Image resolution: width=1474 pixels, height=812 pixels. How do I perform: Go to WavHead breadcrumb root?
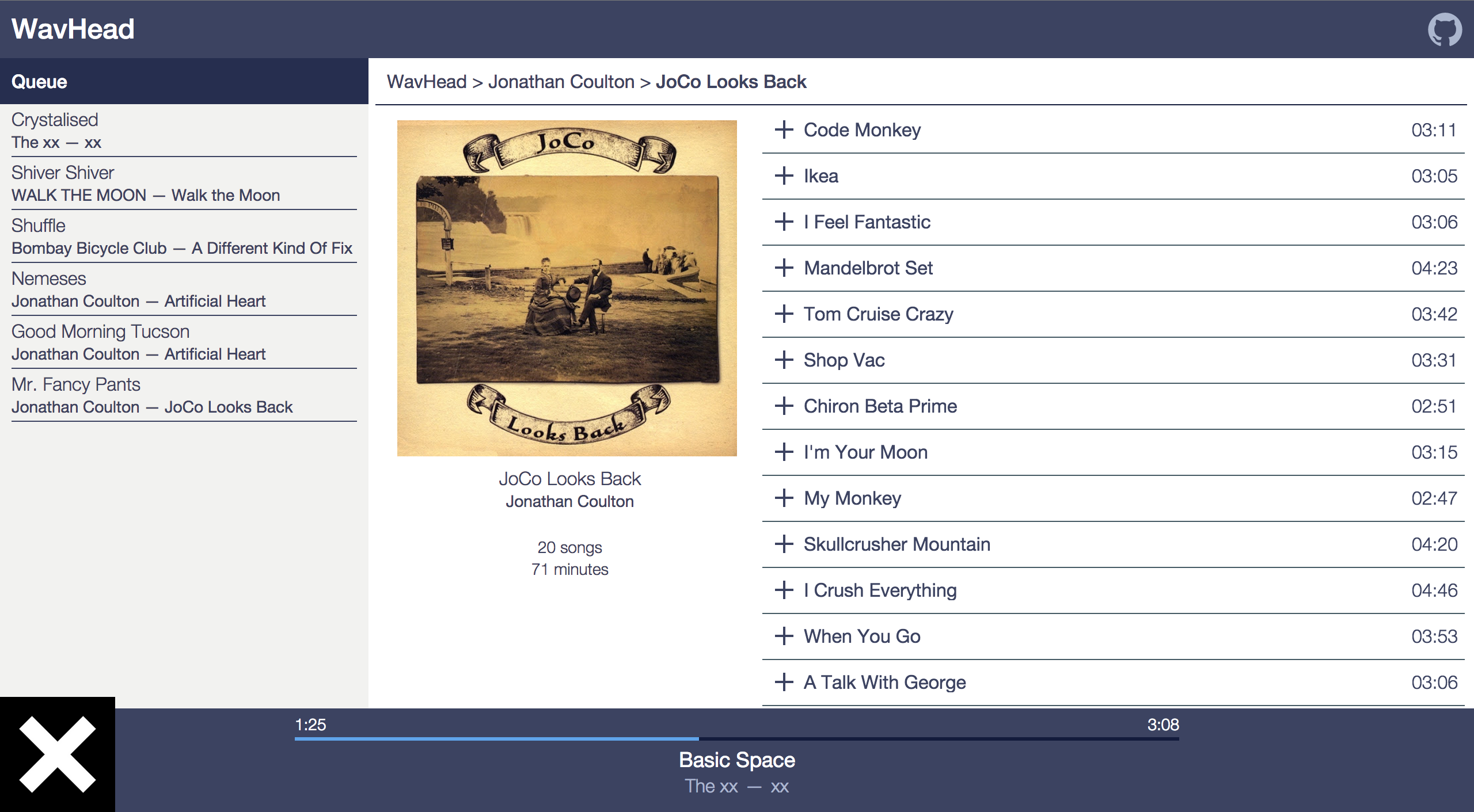pos(427,82)
